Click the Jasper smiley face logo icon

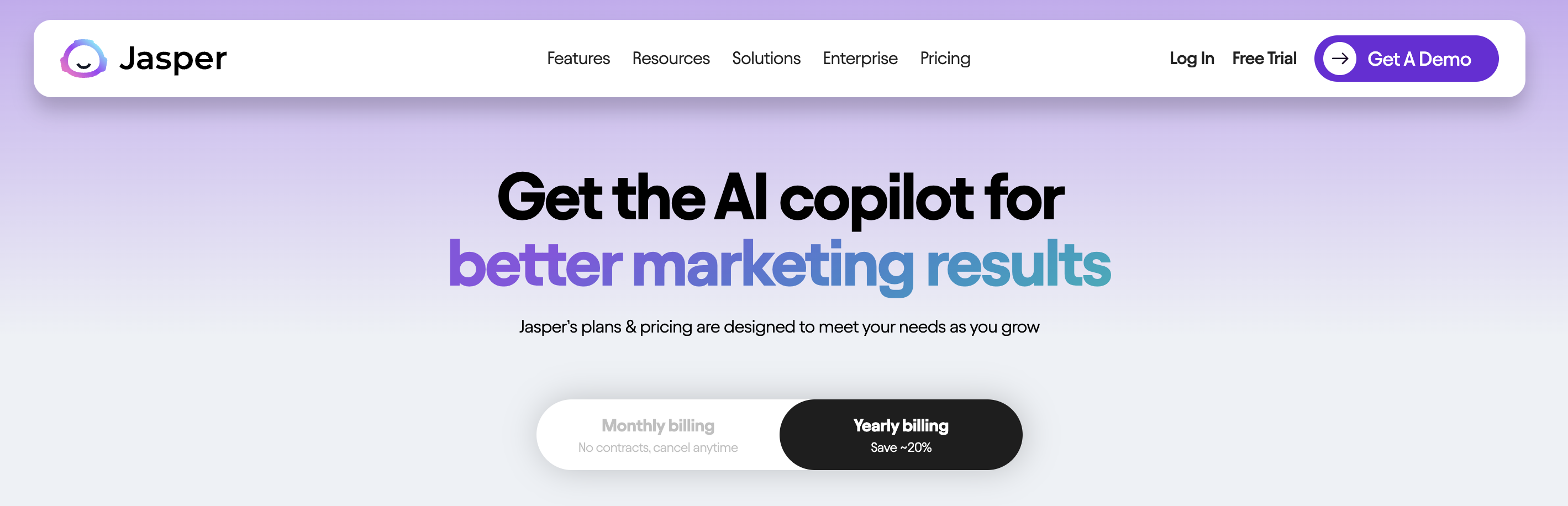pos(84,59)
